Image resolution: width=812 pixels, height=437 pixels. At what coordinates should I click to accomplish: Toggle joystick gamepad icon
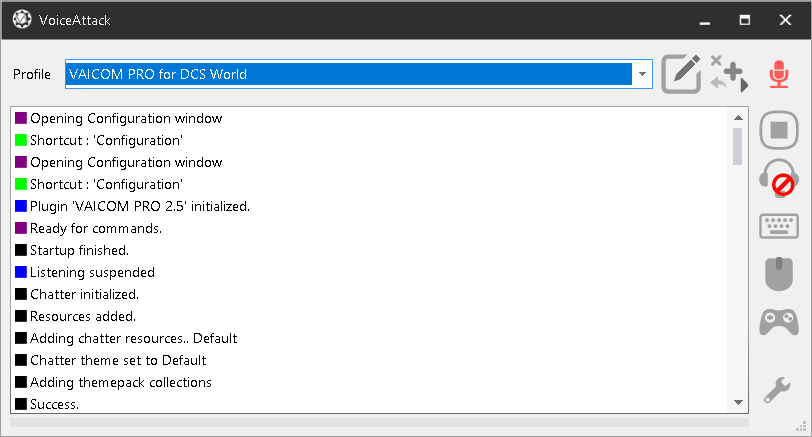click(x=779, y=322)
